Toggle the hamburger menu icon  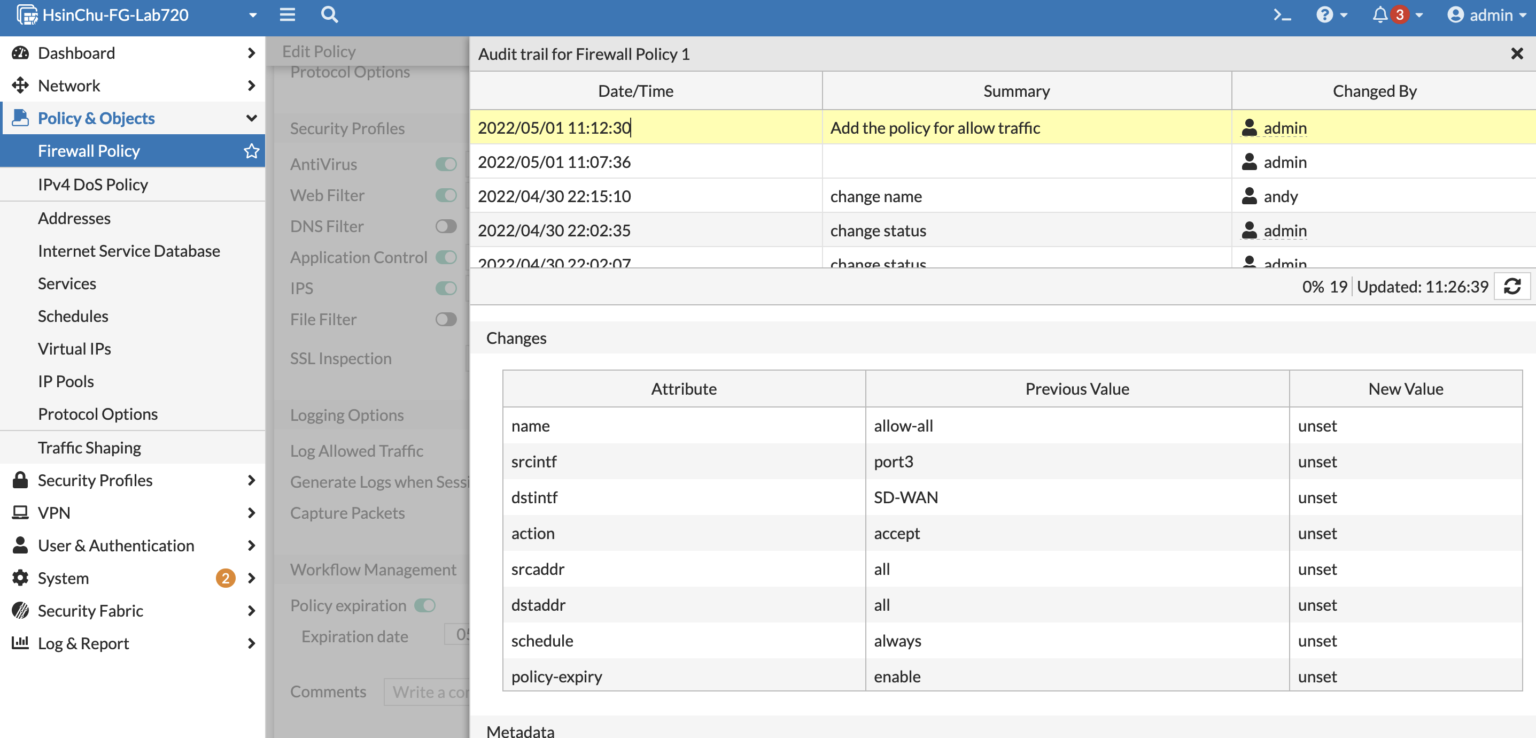point(287,15)
